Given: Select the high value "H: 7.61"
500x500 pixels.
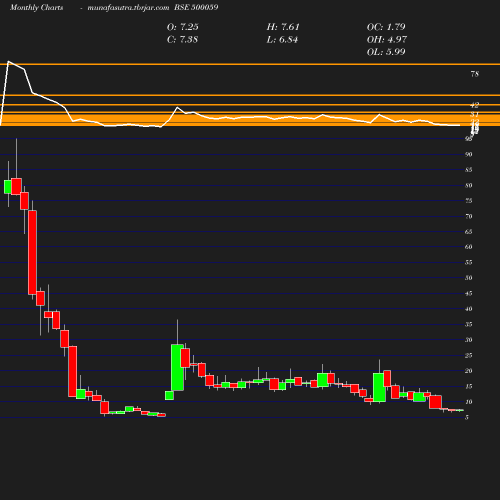Looking at the screenshot, I should tap(283, 27).
